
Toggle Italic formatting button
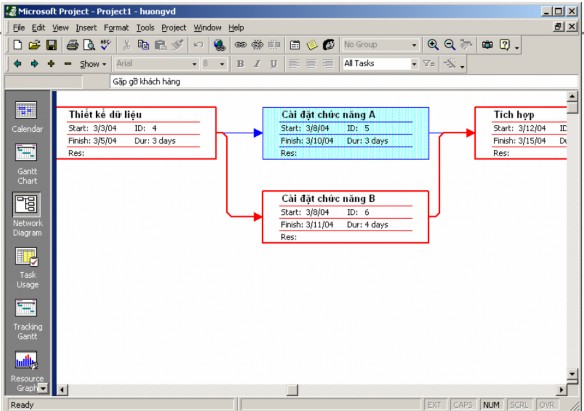tap(257, 64)
